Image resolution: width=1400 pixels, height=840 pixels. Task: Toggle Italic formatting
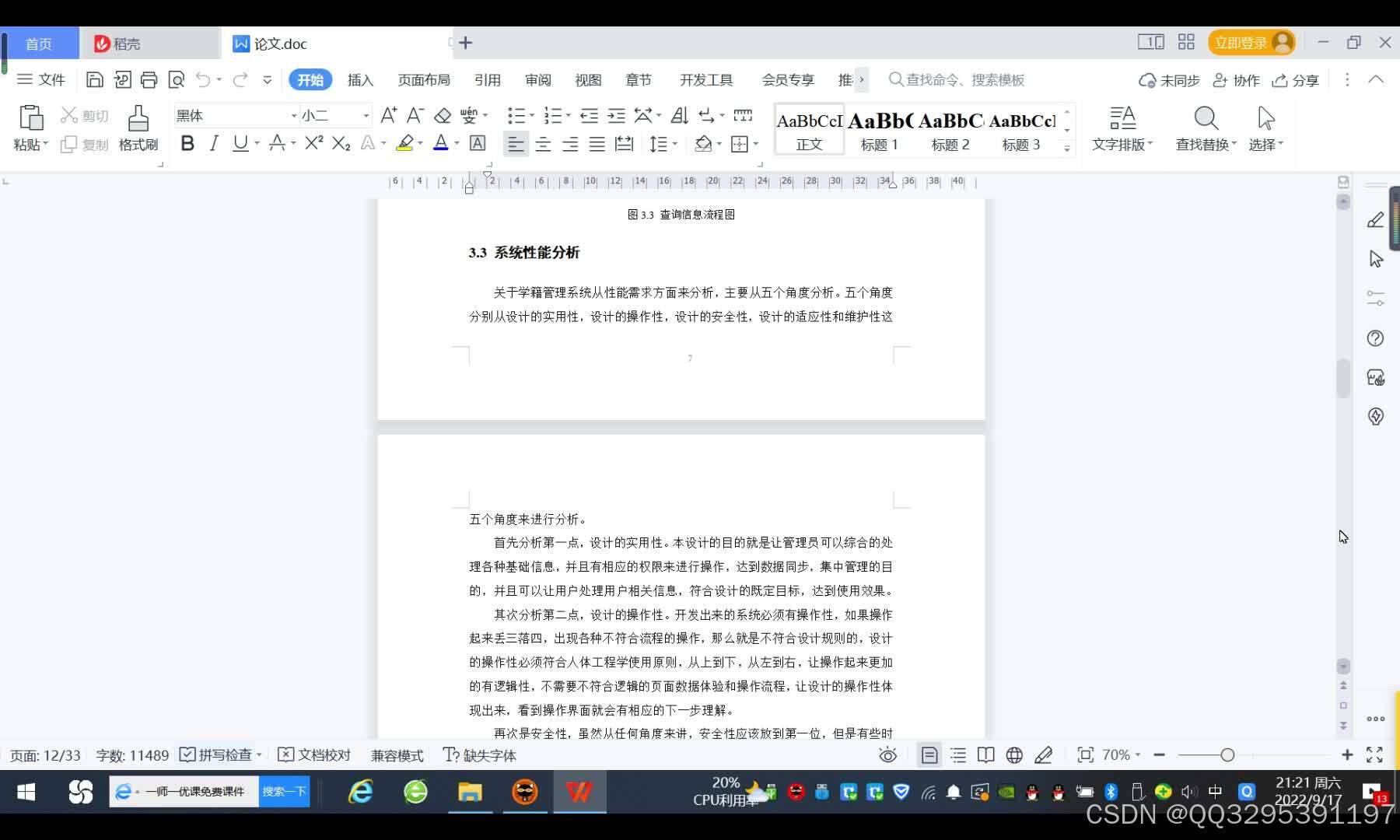214,143
